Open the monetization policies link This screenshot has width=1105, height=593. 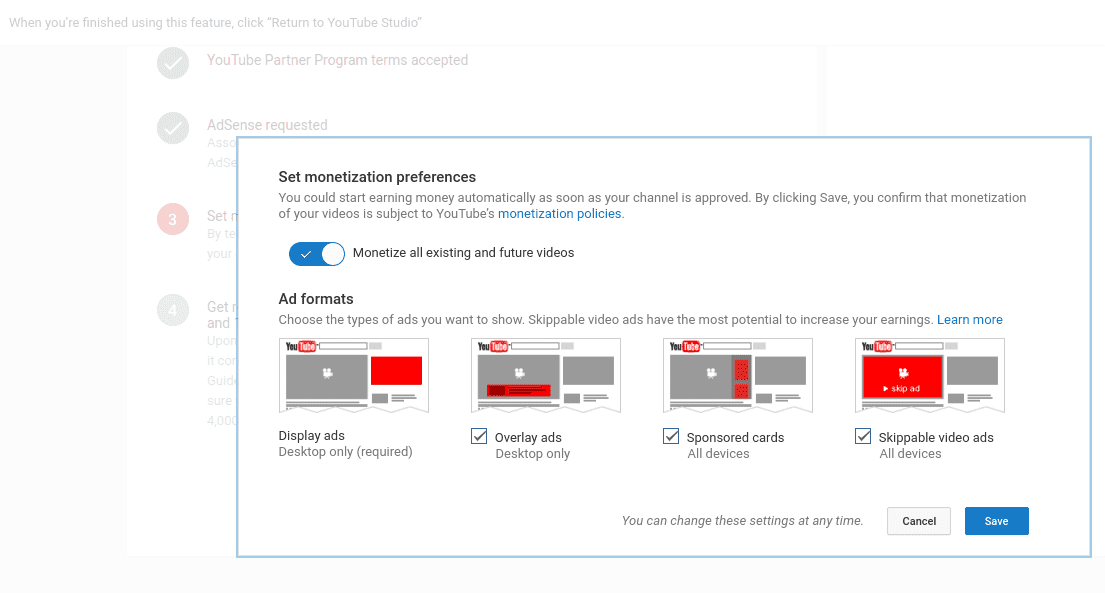pyautogui.click(x=559, y=213)
